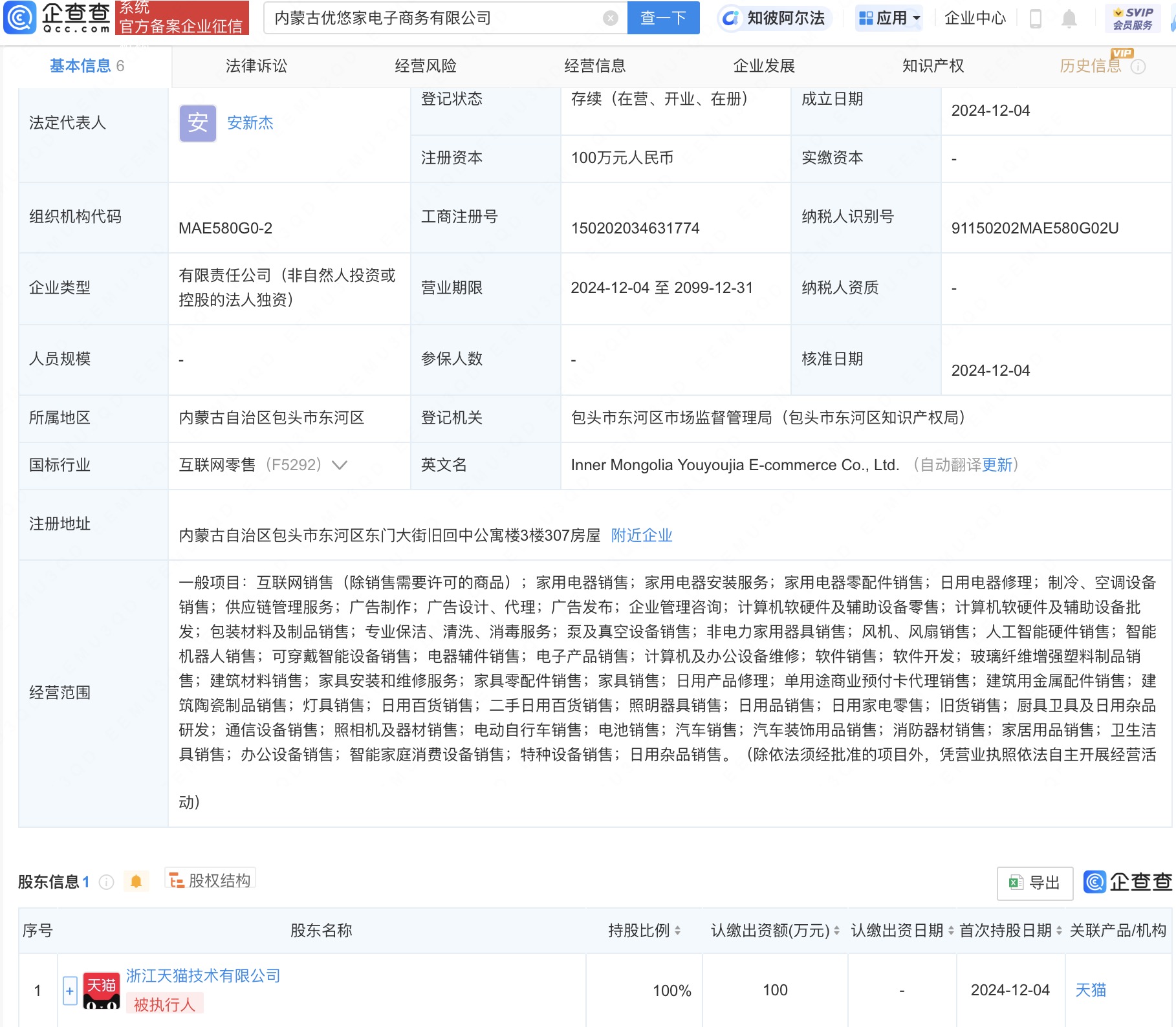Sort by 持股比例 column
Viewport: 1176px width, 1027px height.
tap(677, 931)
